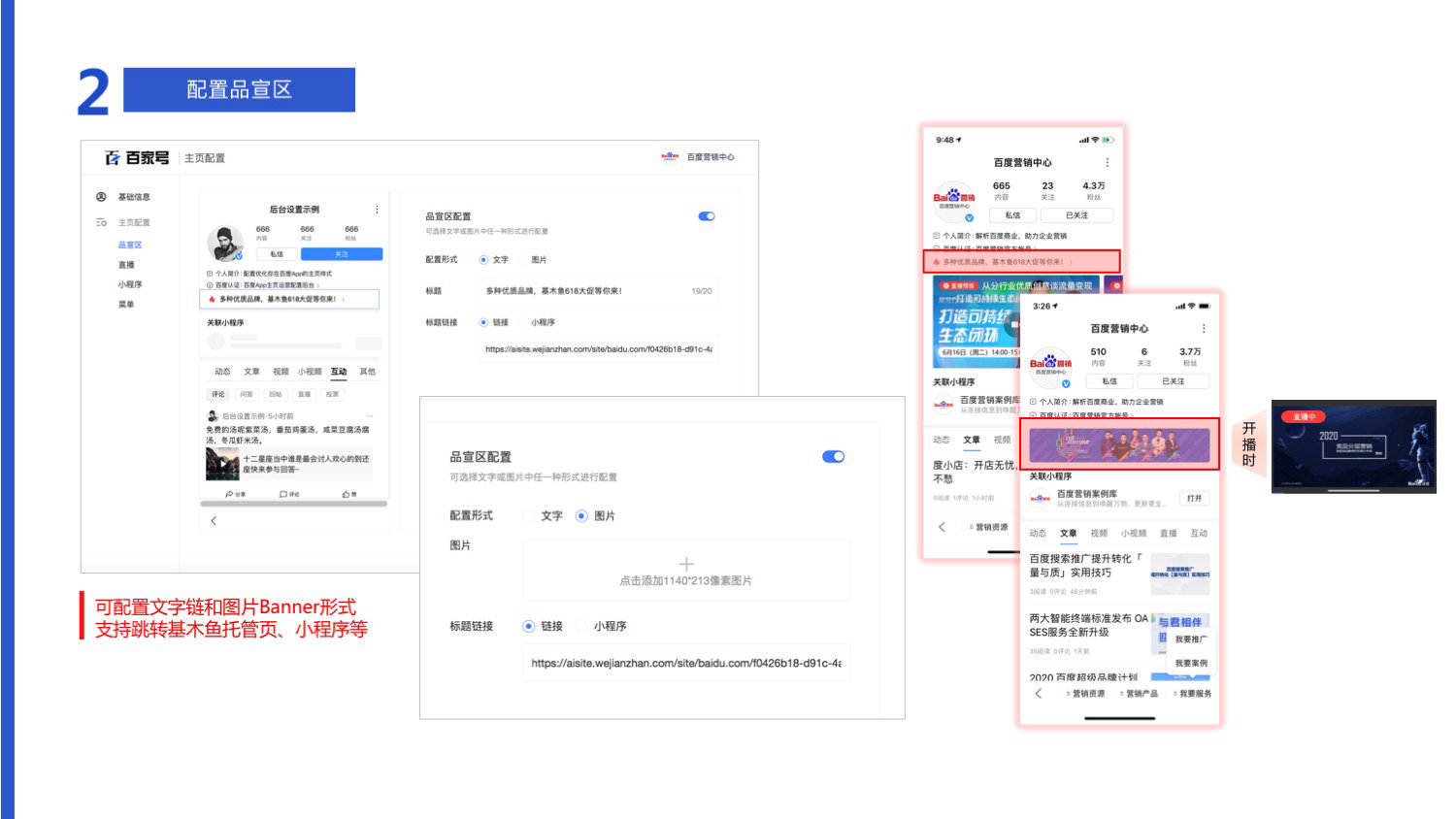Viewport: 1456px width, 819px height.
Task: Click 百度营销中心 account at top right
Action: 698,156
